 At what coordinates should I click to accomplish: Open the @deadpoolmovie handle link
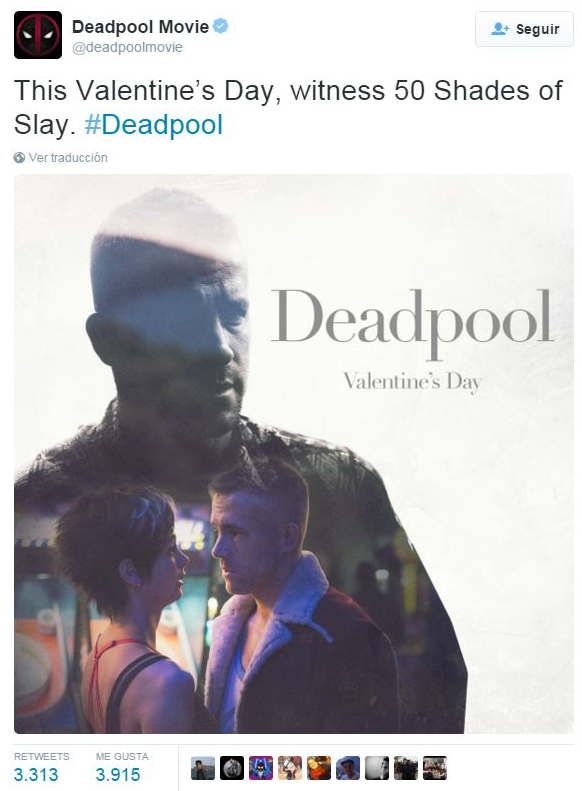point(127,47)
